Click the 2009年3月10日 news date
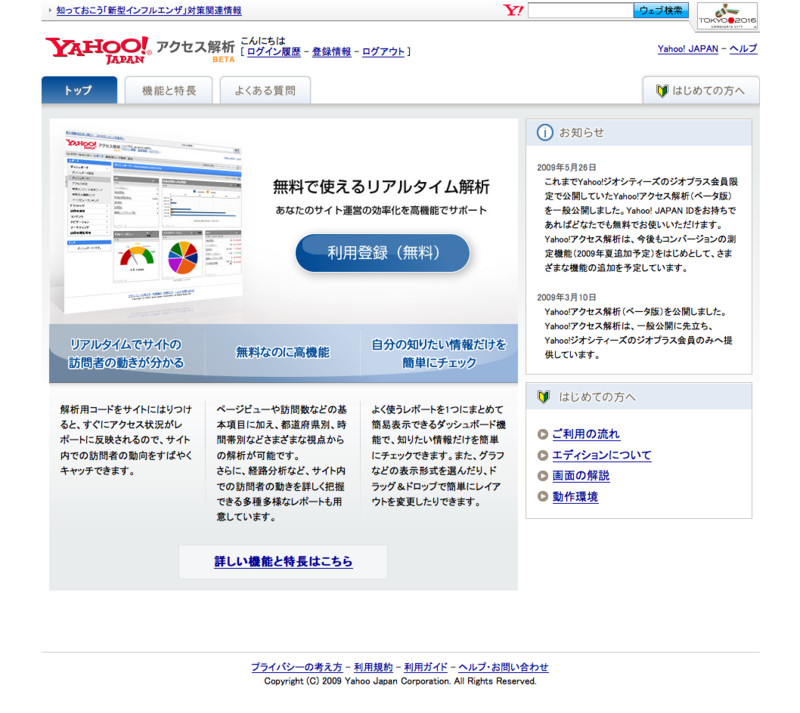 click(x=566, y=298)
